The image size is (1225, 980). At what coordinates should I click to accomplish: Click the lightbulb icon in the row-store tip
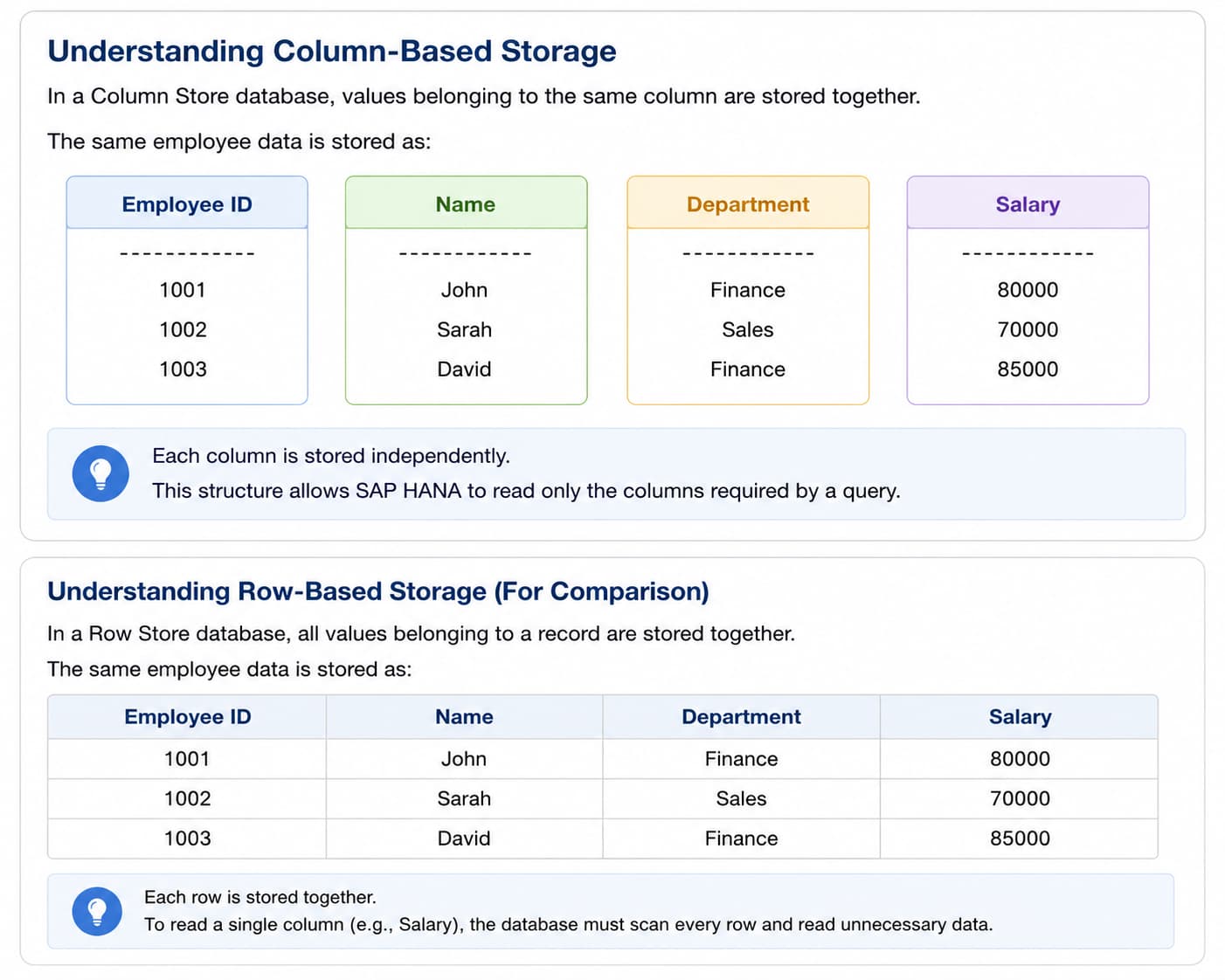coord(97,911)
